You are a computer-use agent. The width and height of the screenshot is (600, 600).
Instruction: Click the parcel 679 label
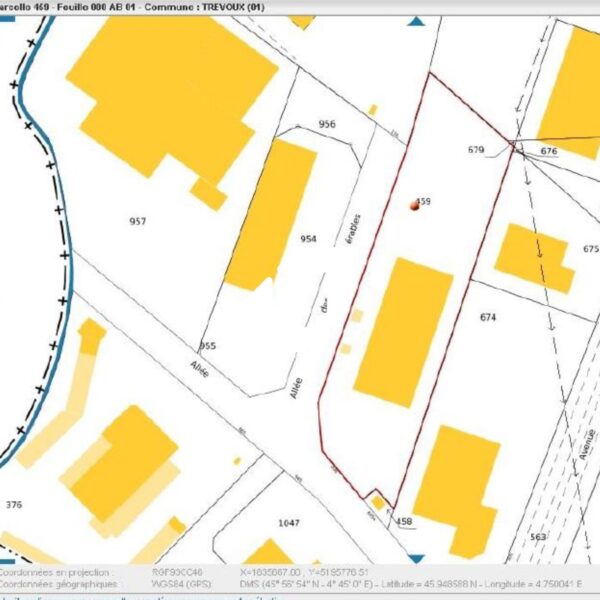(476, 150)
